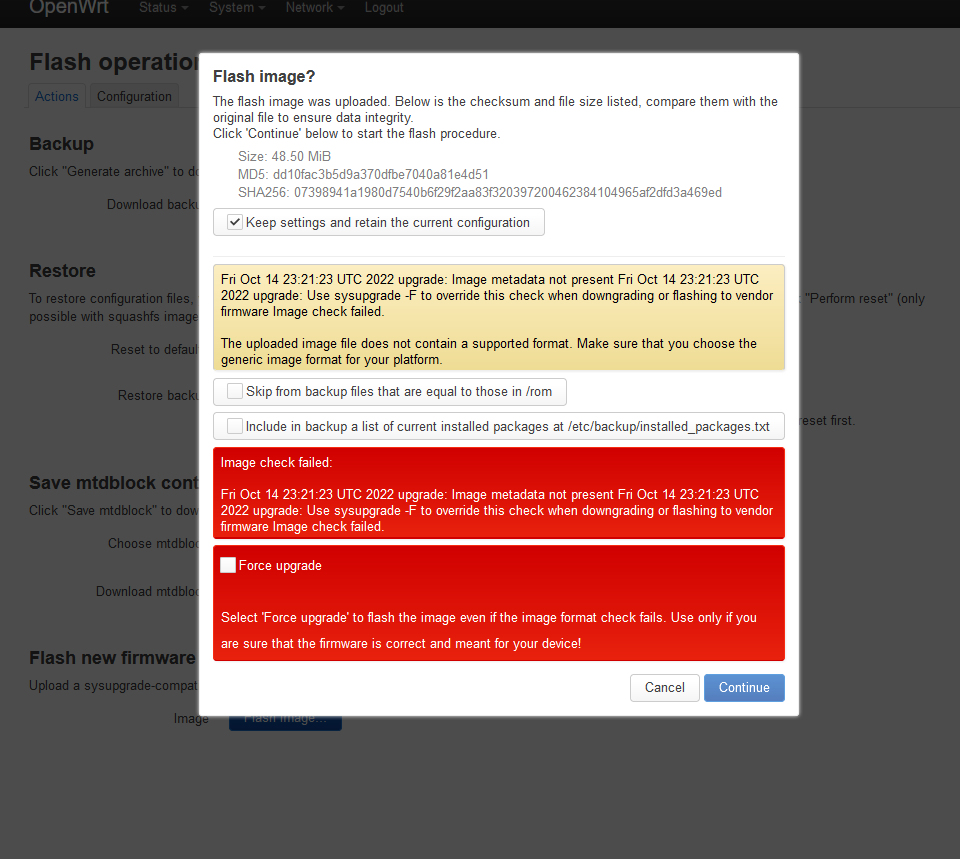This screenshot has width=960, height=859.
Task: Click the Size: 48.50 MiB text
Action: pos(284,156)
